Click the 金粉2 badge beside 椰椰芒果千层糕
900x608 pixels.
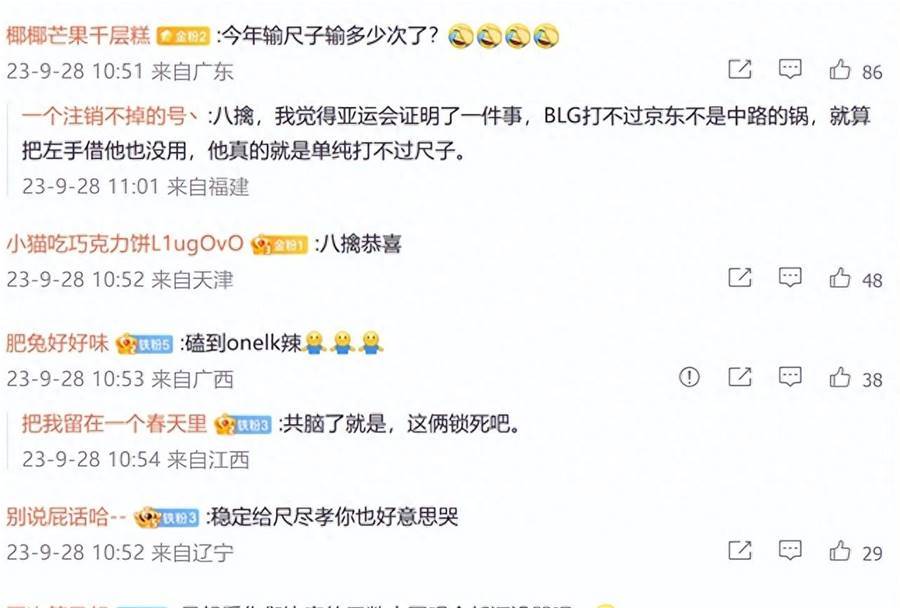[184, 37]
